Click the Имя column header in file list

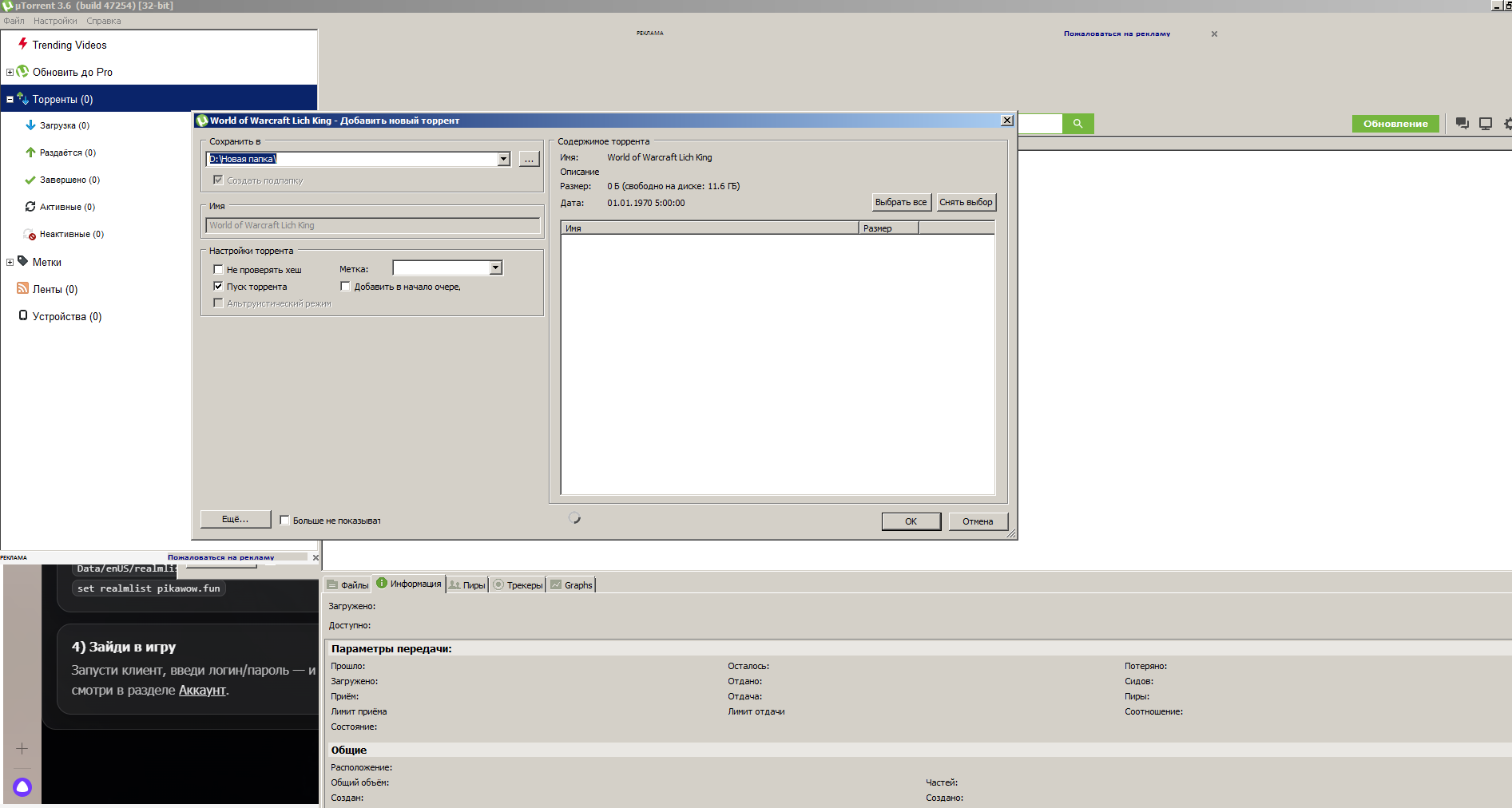point(710,228)
